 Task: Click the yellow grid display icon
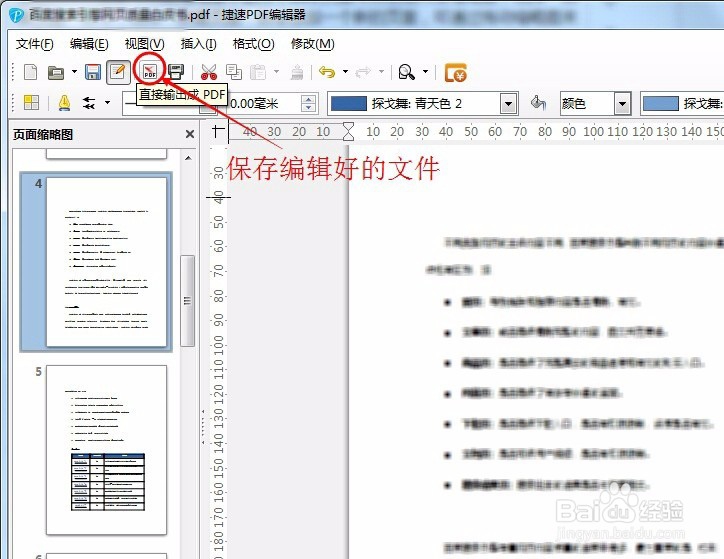click(31, 102)
